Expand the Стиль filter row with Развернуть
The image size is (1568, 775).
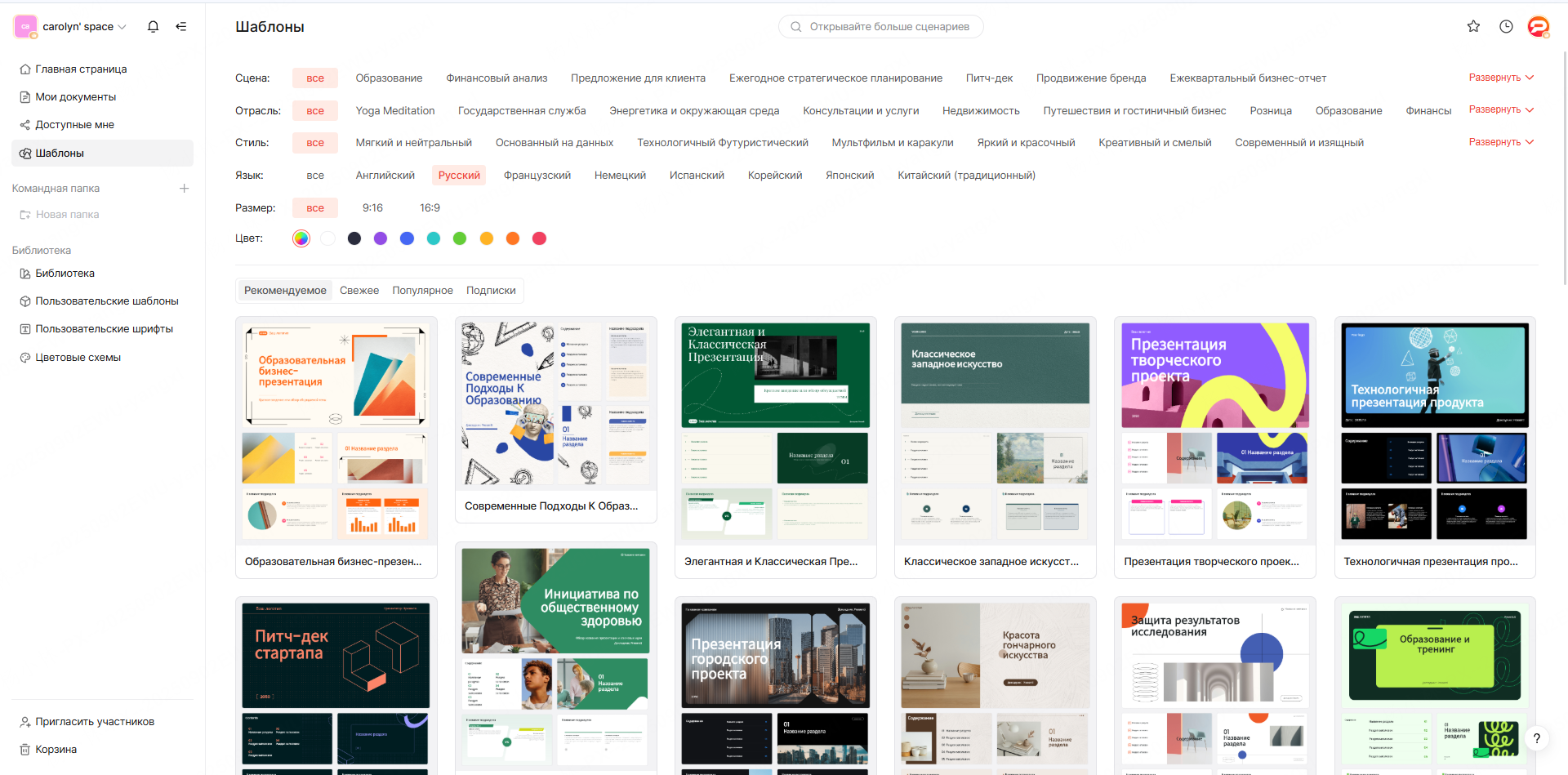point(1501,142)
